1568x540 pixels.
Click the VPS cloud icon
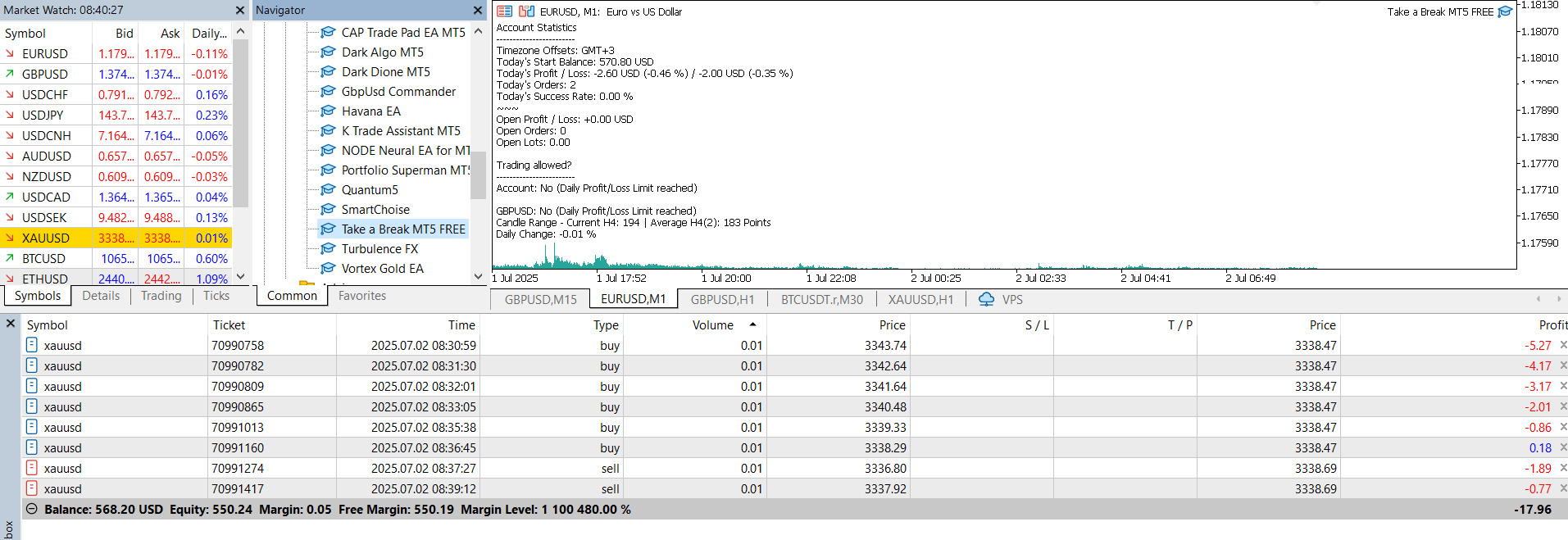[x=987, y=299]
